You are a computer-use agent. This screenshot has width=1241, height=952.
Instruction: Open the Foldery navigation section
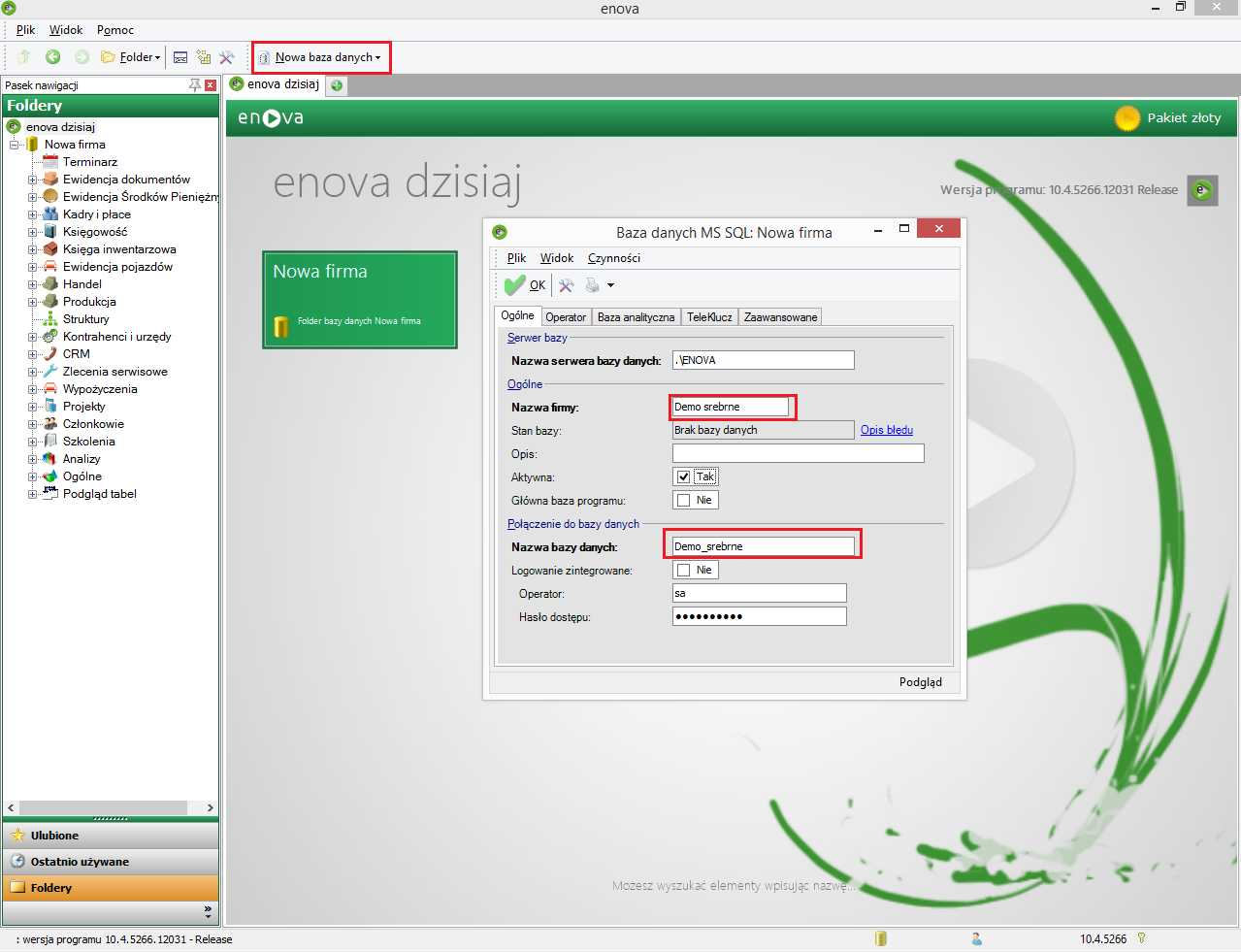(111, 888)
